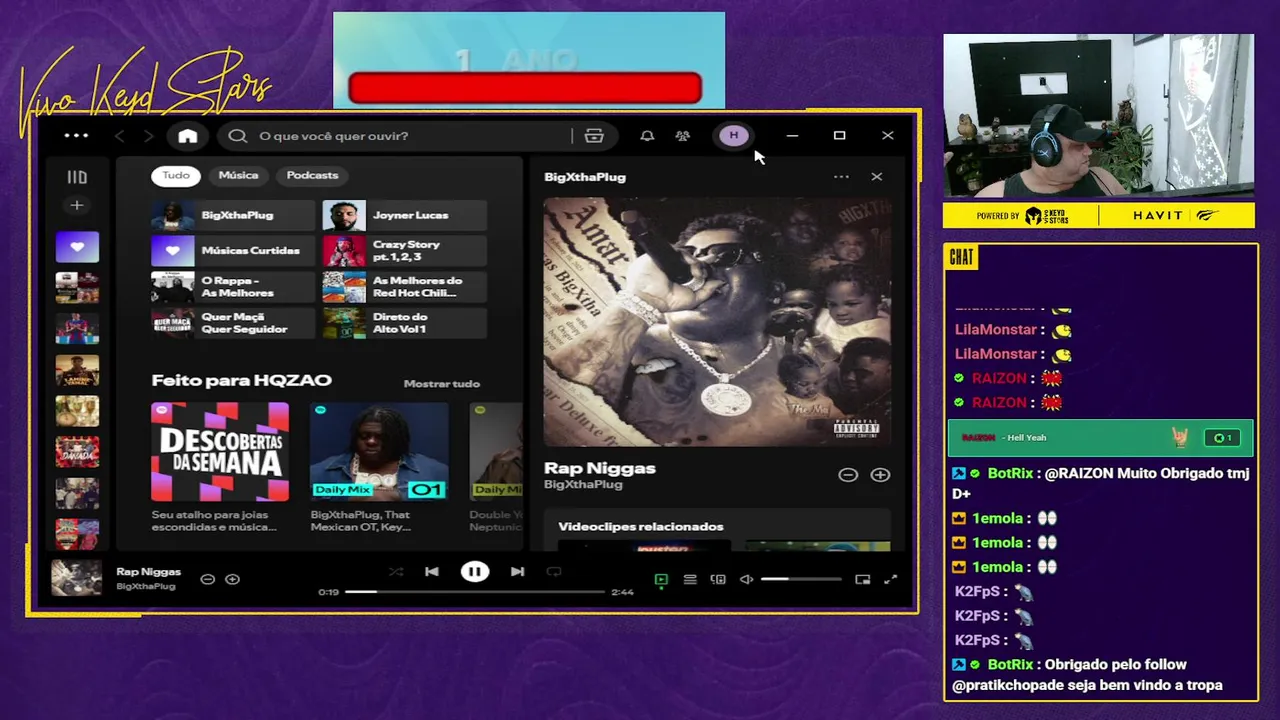1280x720 pixels.
Task: Open O Rappa - As Melhores tile
Action: coord(233,287)
